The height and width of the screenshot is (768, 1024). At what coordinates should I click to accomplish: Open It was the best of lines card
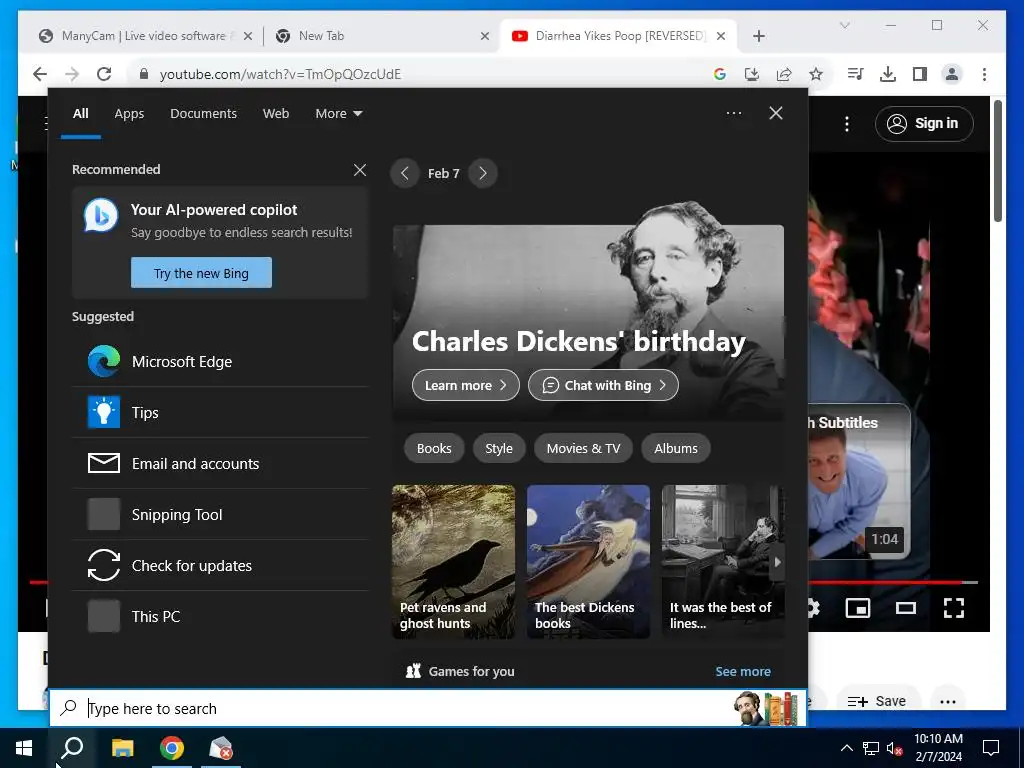[723, 562]
